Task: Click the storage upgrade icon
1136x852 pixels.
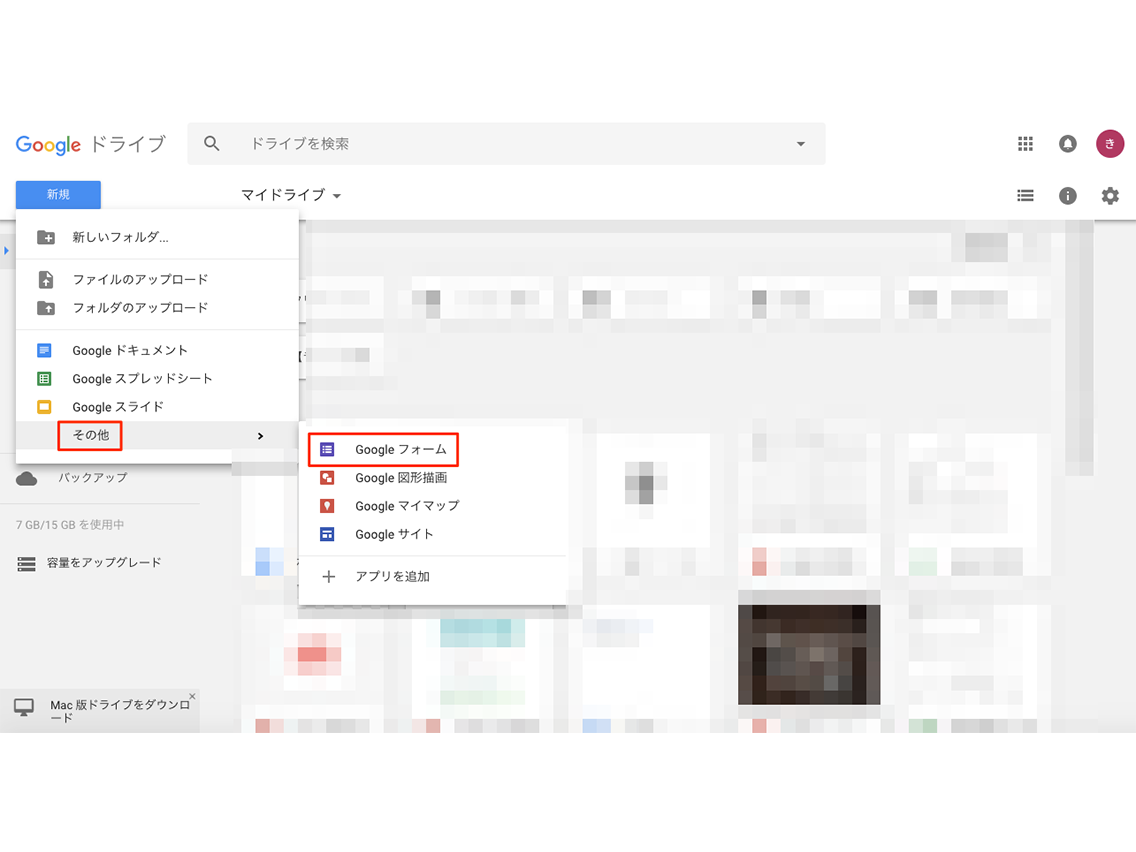Action: click(27, 564)
